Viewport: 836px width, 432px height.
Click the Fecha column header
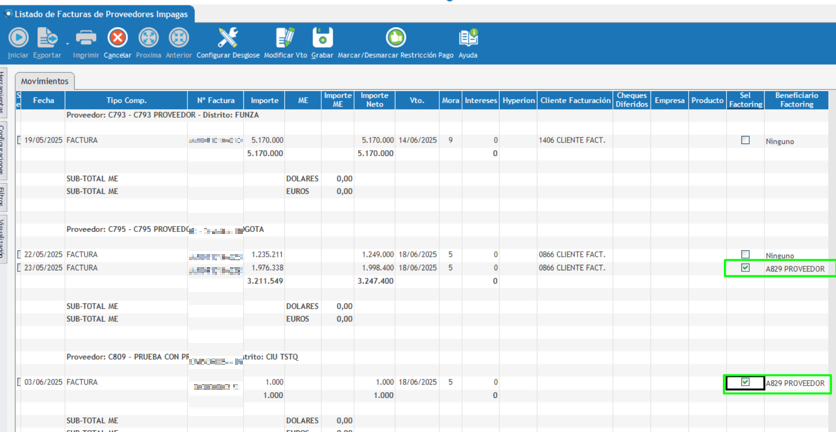pyautogui.click(x=43, y=101)
